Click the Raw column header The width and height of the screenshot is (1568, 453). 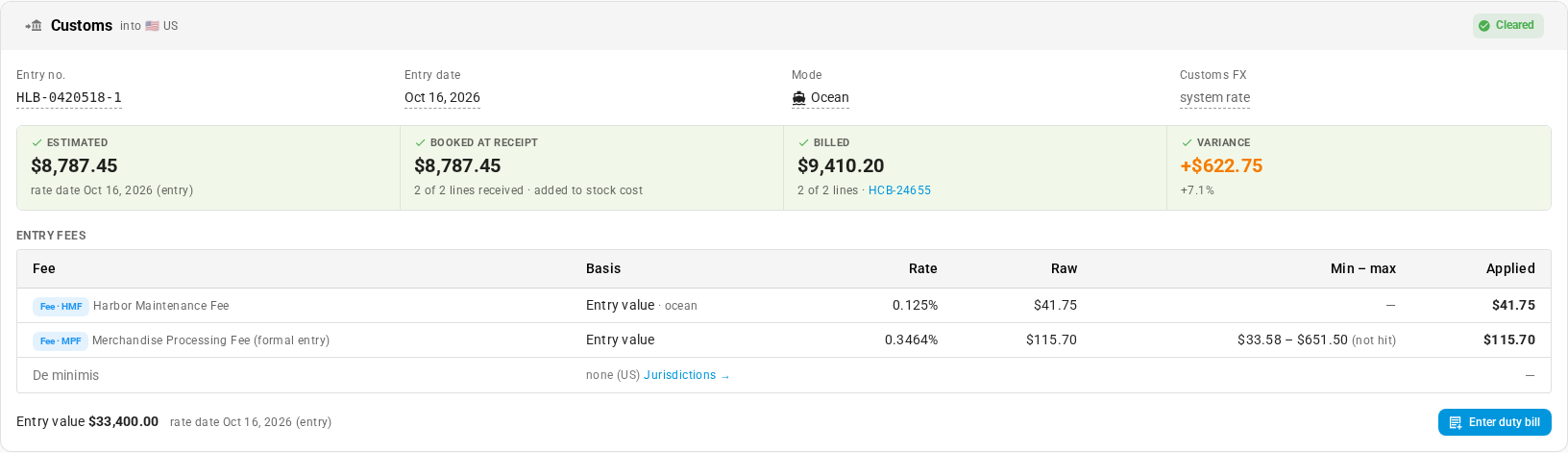coord(1064,268)
